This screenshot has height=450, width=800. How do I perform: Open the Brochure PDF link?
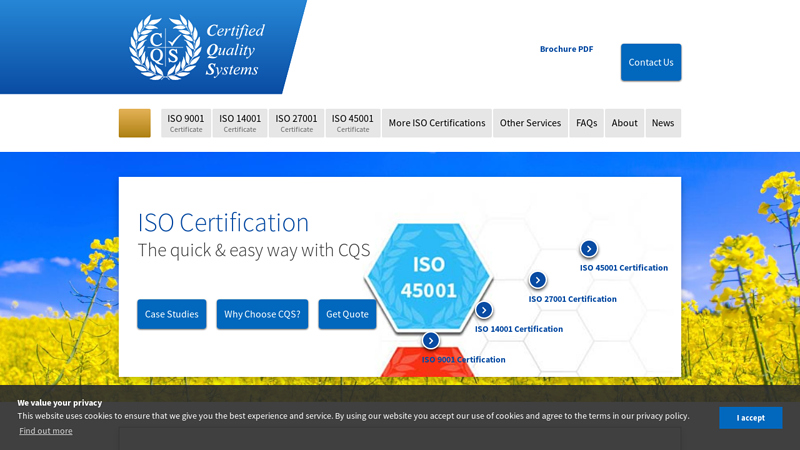coord(566,49)
